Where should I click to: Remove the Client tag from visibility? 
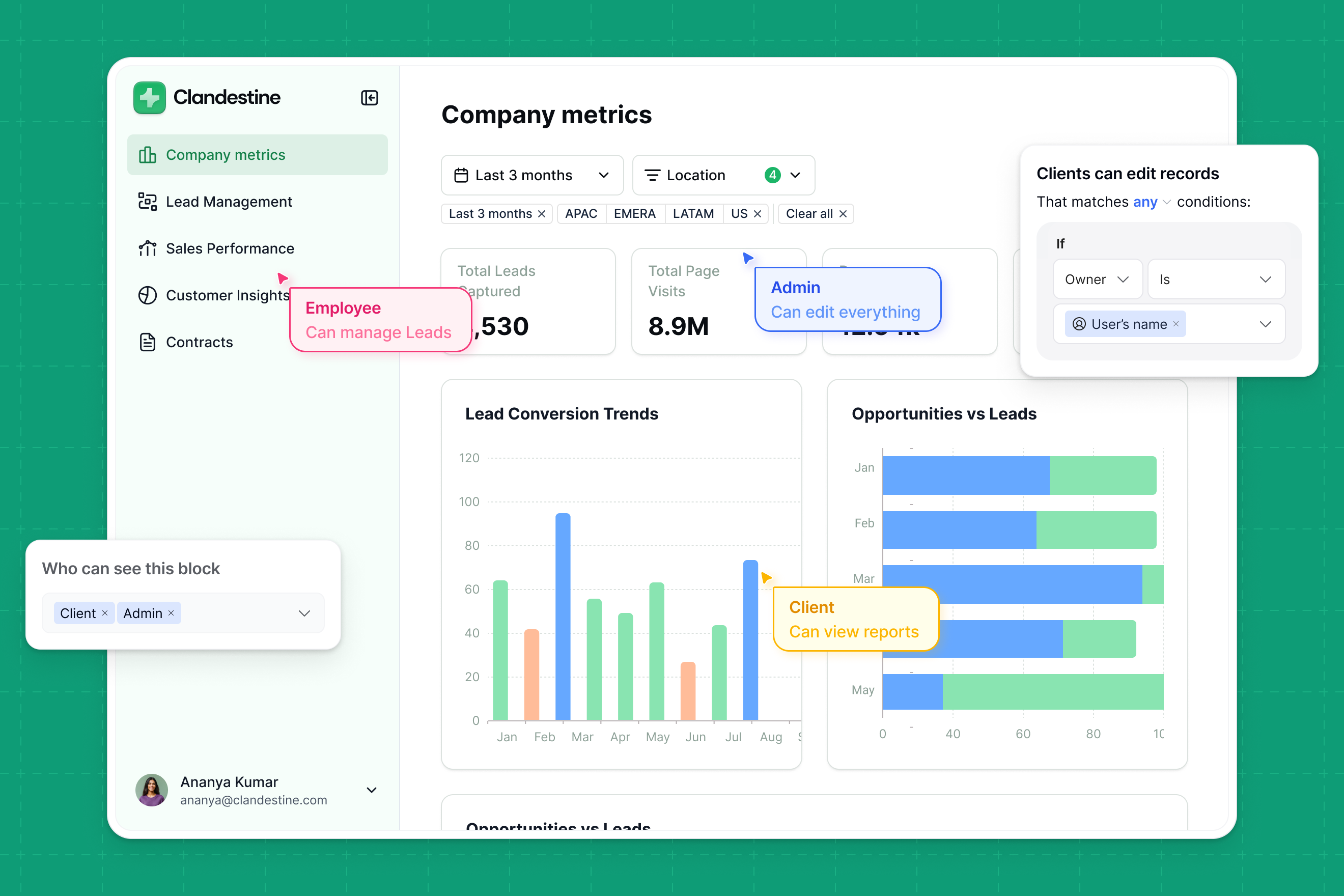click(104, 613)
